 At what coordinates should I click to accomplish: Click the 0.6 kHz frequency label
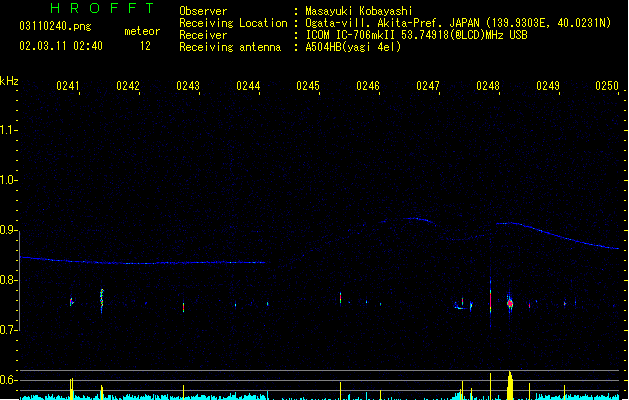tap(8, 380)
